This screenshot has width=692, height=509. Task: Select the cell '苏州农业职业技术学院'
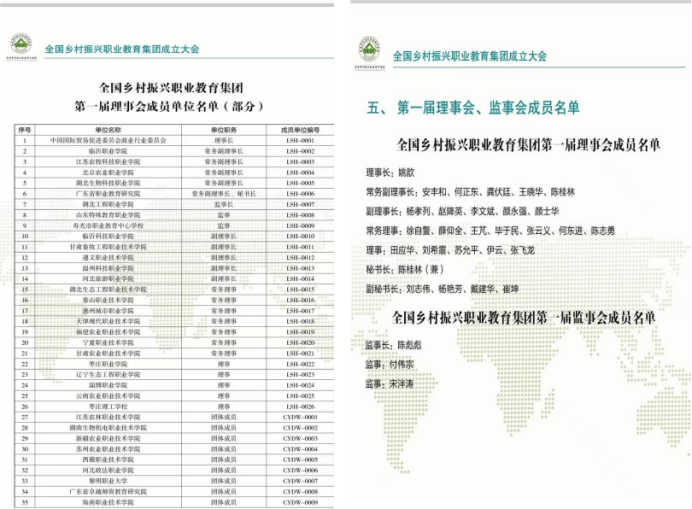108,449
